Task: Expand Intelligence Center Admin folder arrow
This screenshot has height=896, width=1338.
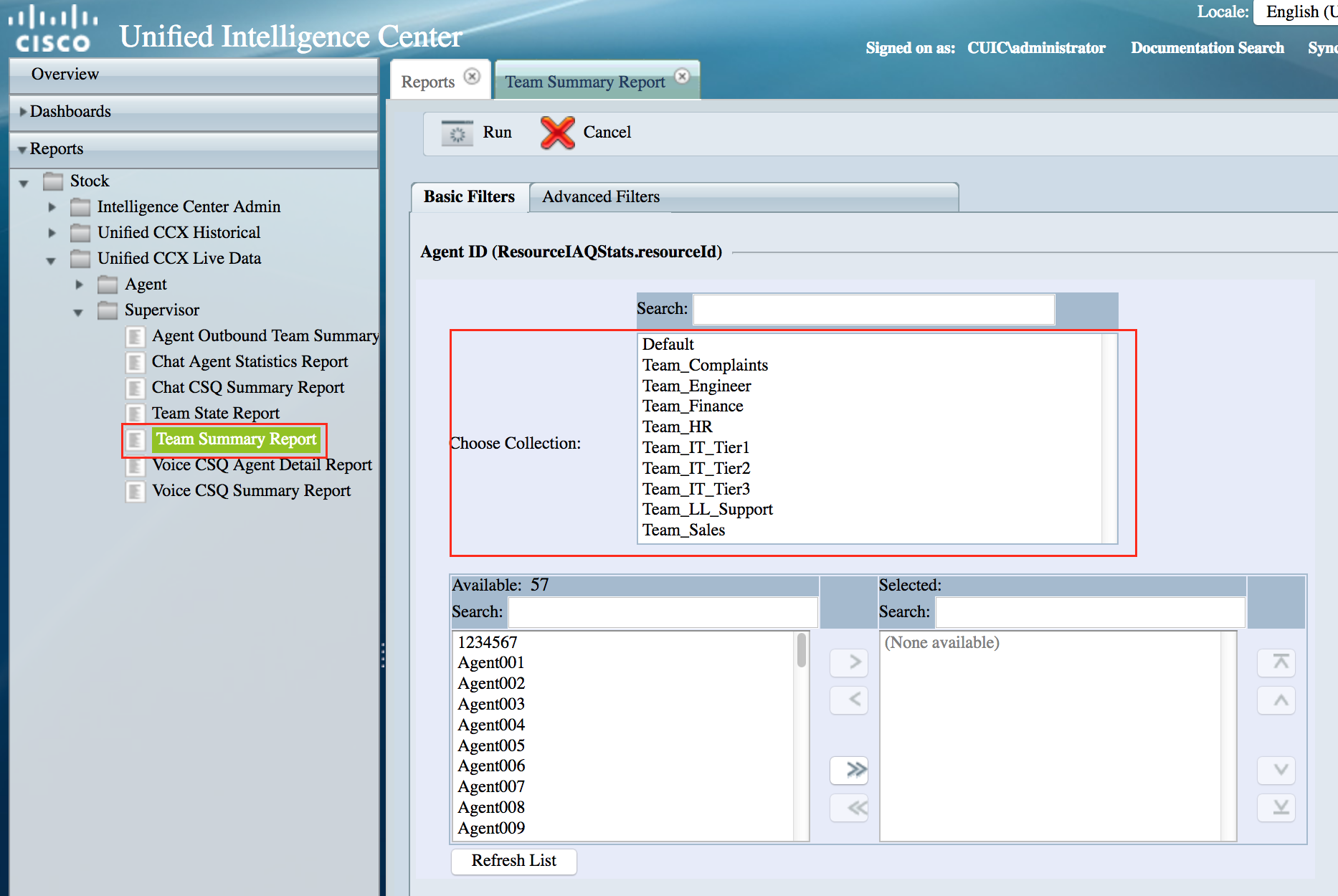Action: tap(52, 207)
